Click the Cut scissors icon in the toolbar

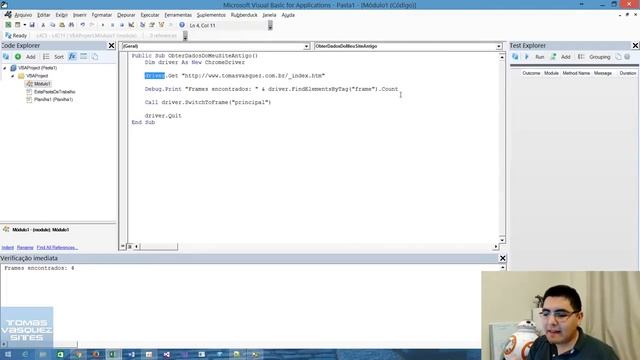[x=43, y=25]
